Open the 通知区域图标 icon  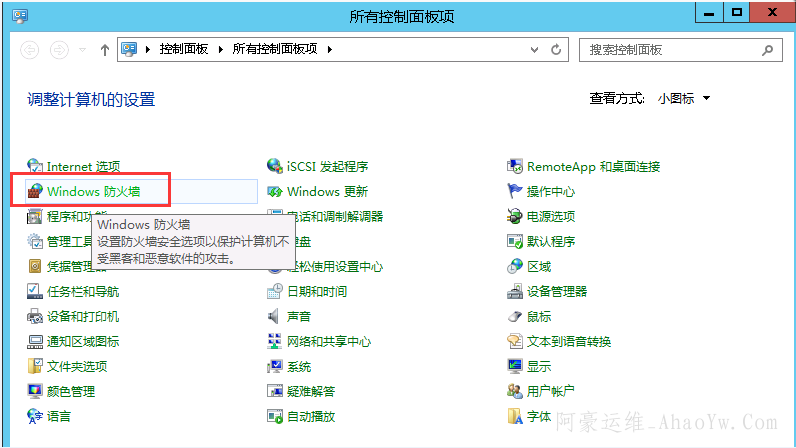(35, 341)
